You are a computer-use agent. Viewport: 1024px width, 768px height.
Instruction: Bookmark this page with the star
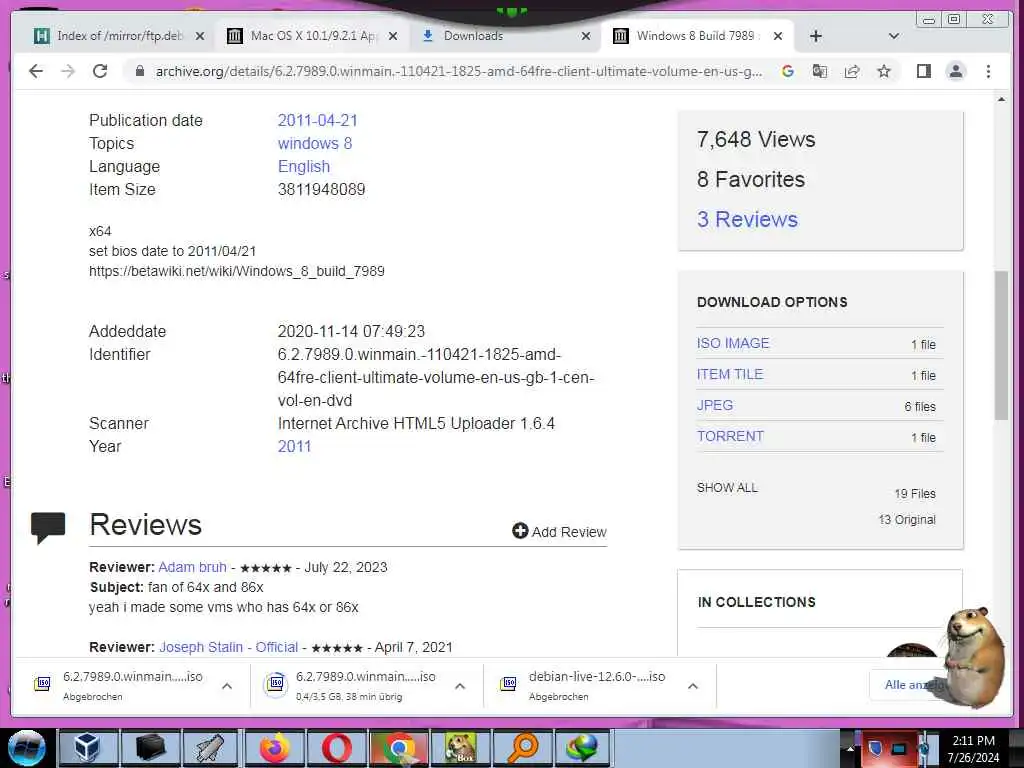tap(884, 71)
